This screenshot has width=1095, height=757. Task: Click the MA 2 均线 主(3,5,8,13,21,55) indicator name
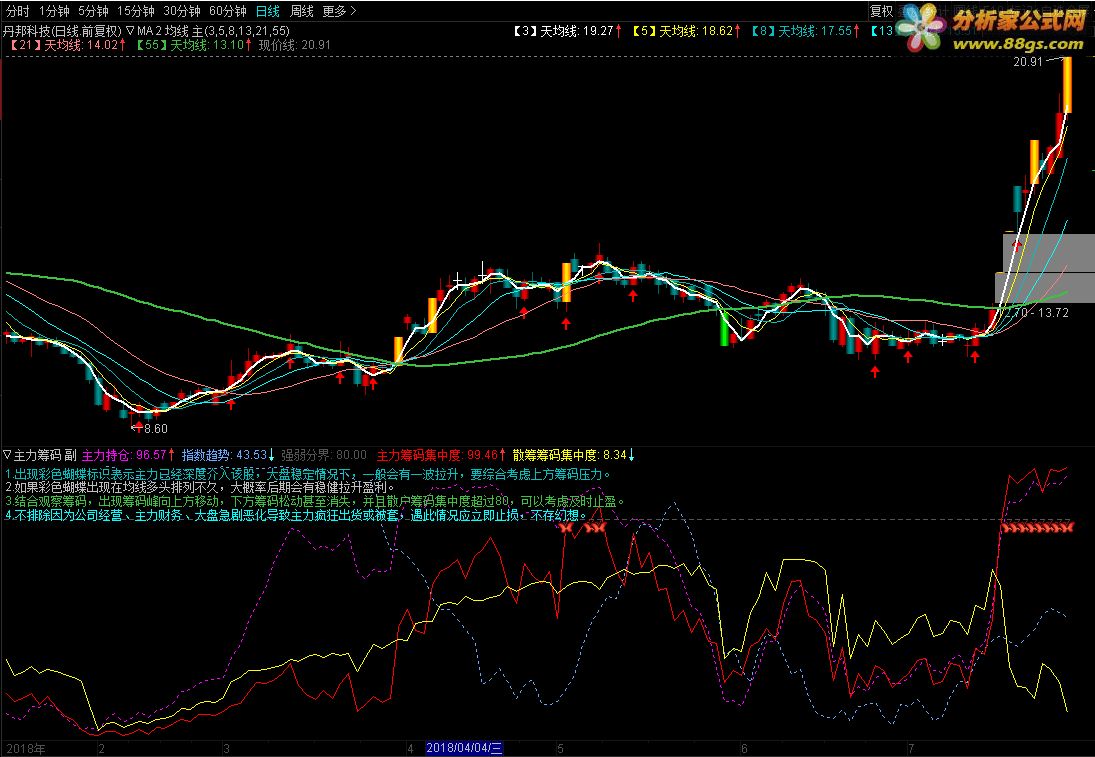213,31
